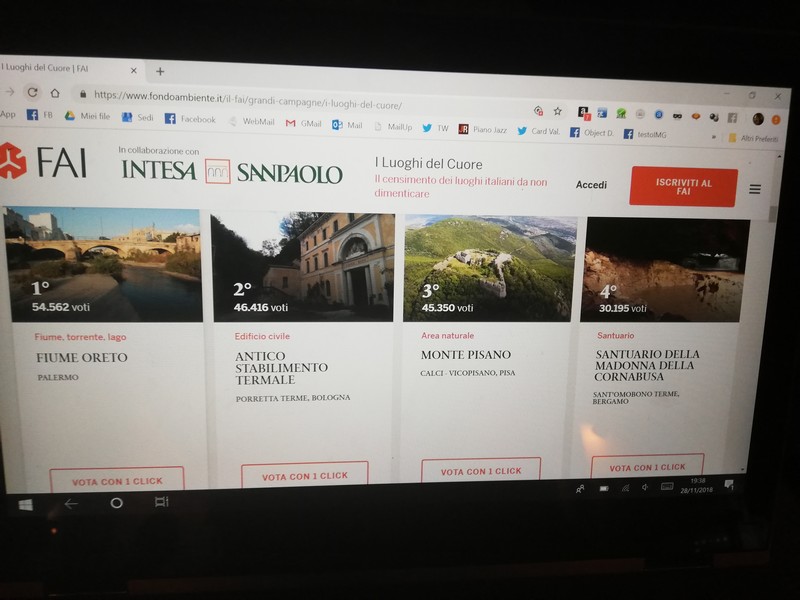Image resolution: width=800 pixels, height=600 pixels.
Task: Click the FAI logo
Action: pyautogui.click(x=43, y=161)
